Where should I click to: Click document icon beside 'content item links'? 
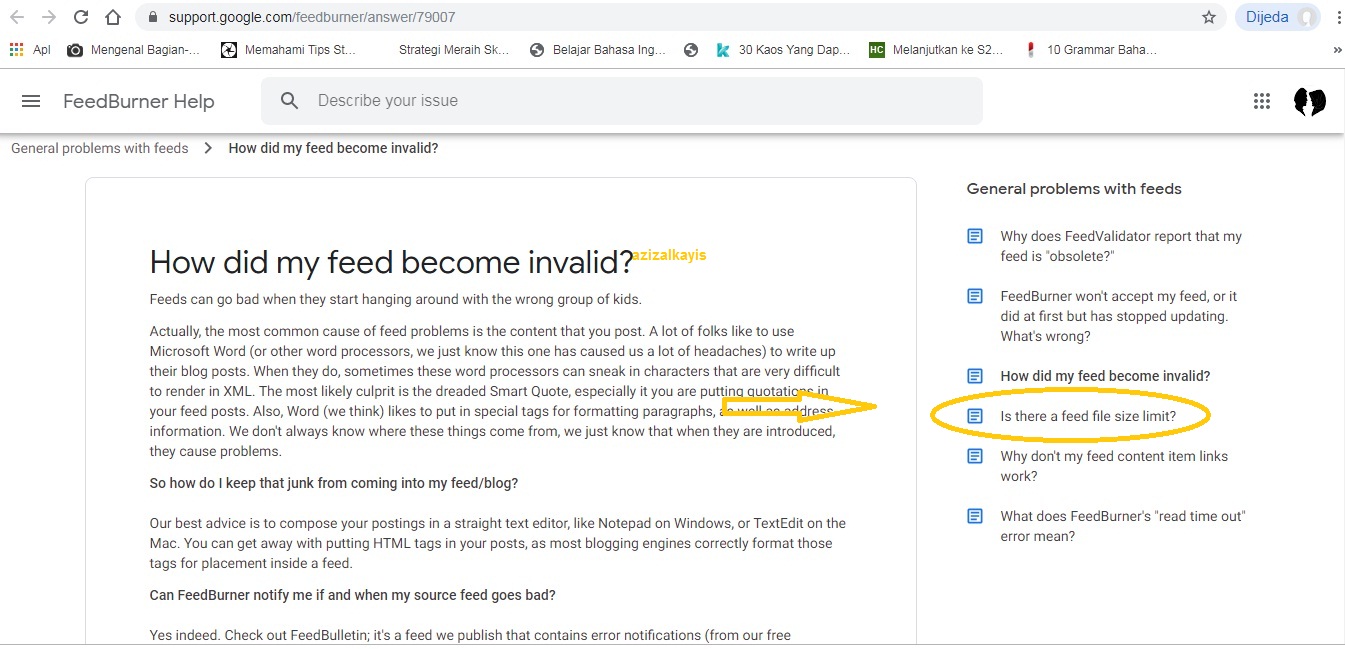click(975, 457)
